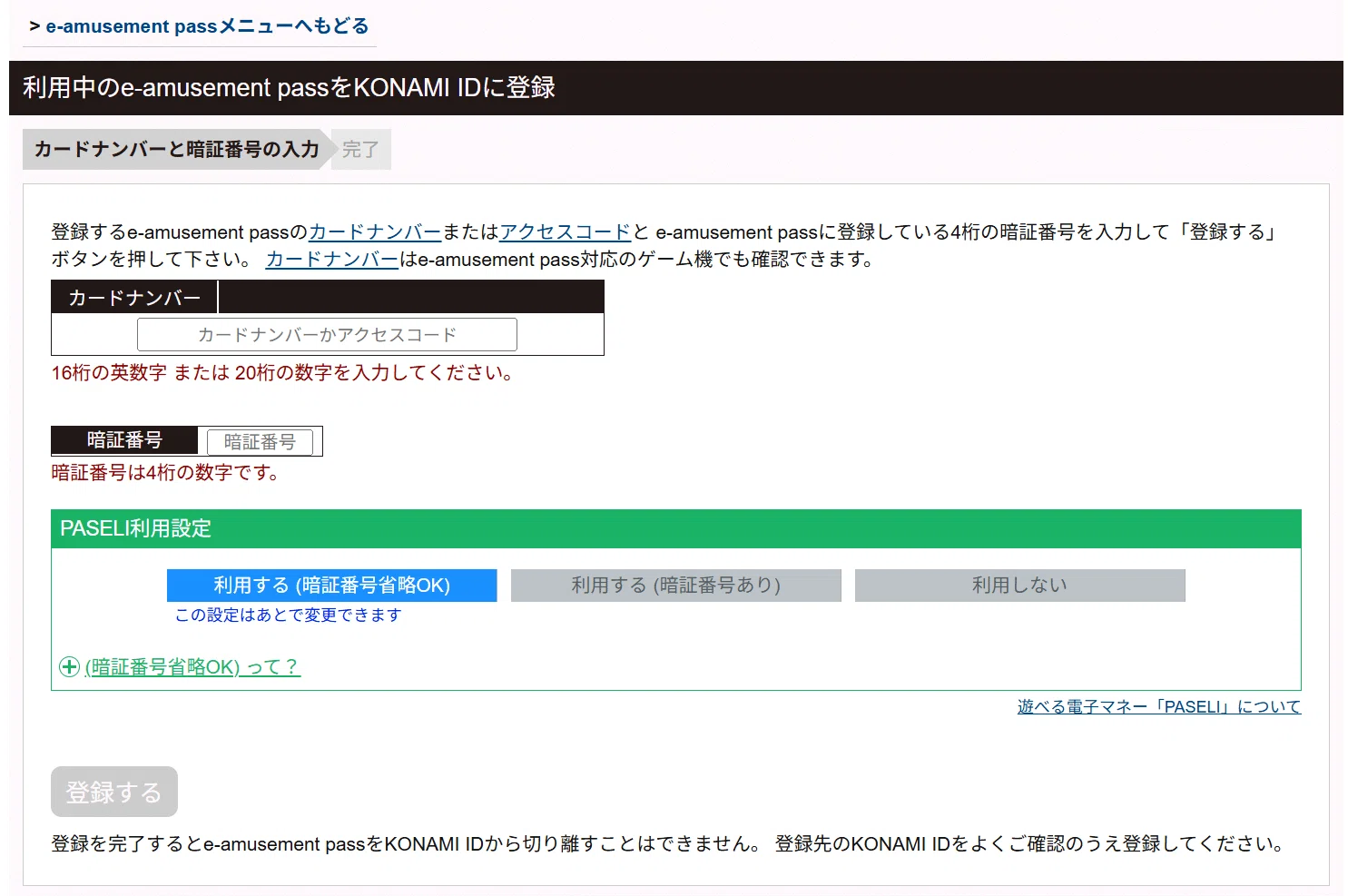
Task: Expand the (暗証番号省略OK)って？ explanation
Action: point(192,667)
